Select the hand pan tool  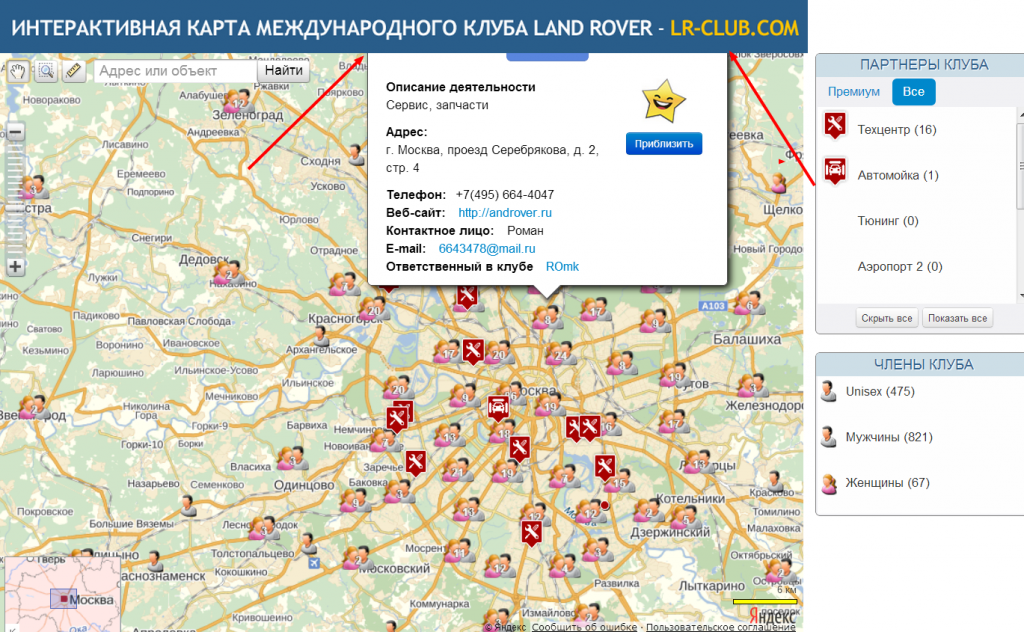click(x=17, y=71)
